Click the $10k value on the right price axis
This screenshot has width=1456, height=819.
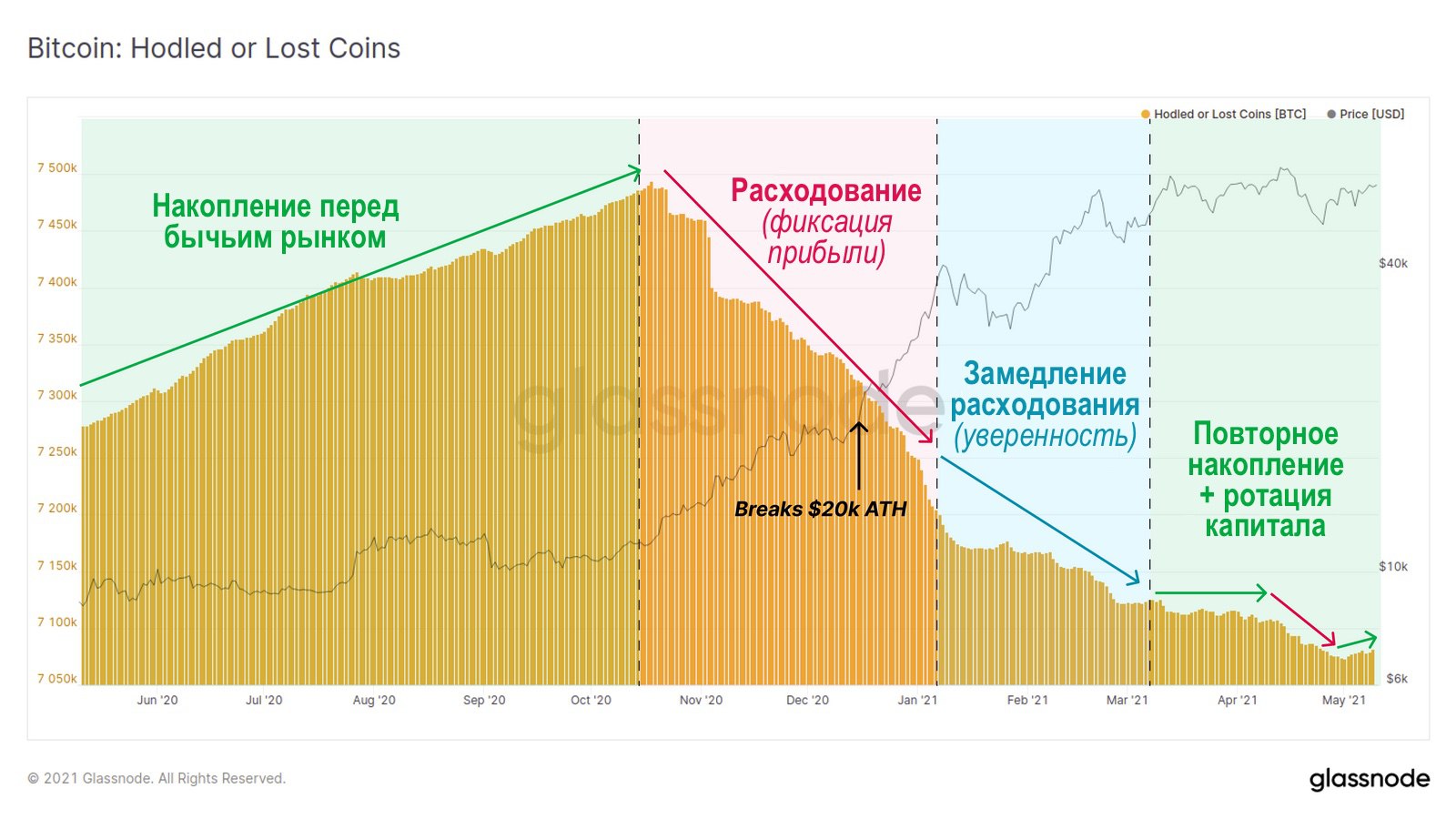[1393, 567]
